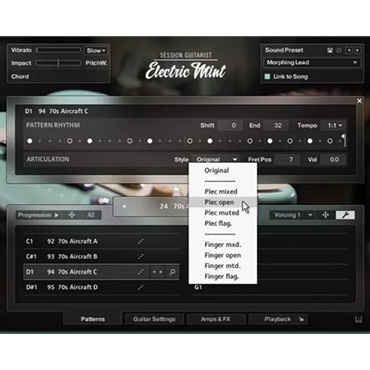Pick Finger flag. from the menu
The height and width of the screenshot is (370, 370).
[x=222, y=277]
